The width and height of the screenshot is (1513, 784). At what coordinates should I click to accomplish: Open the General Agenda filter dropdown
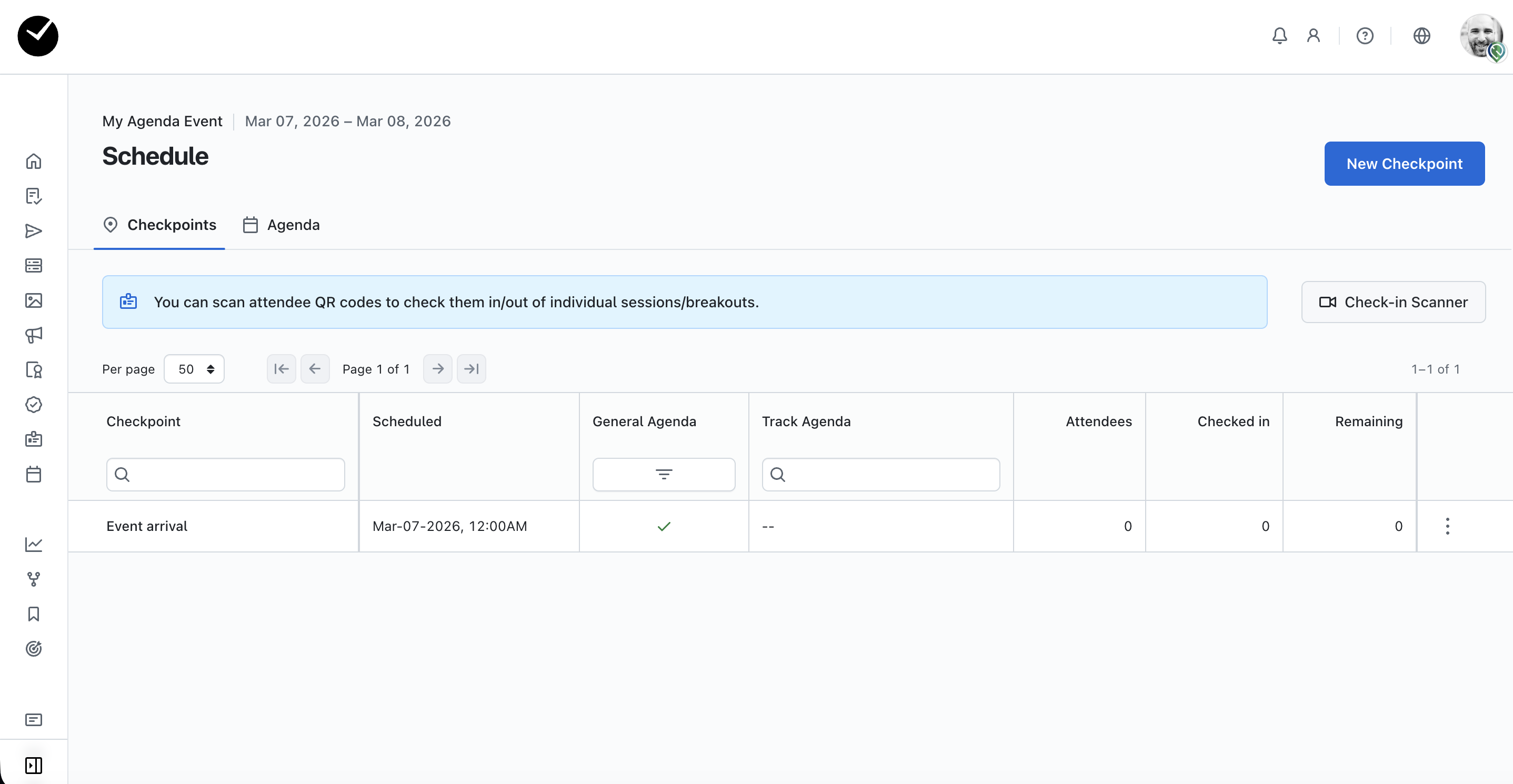click(x=663, y=474)
